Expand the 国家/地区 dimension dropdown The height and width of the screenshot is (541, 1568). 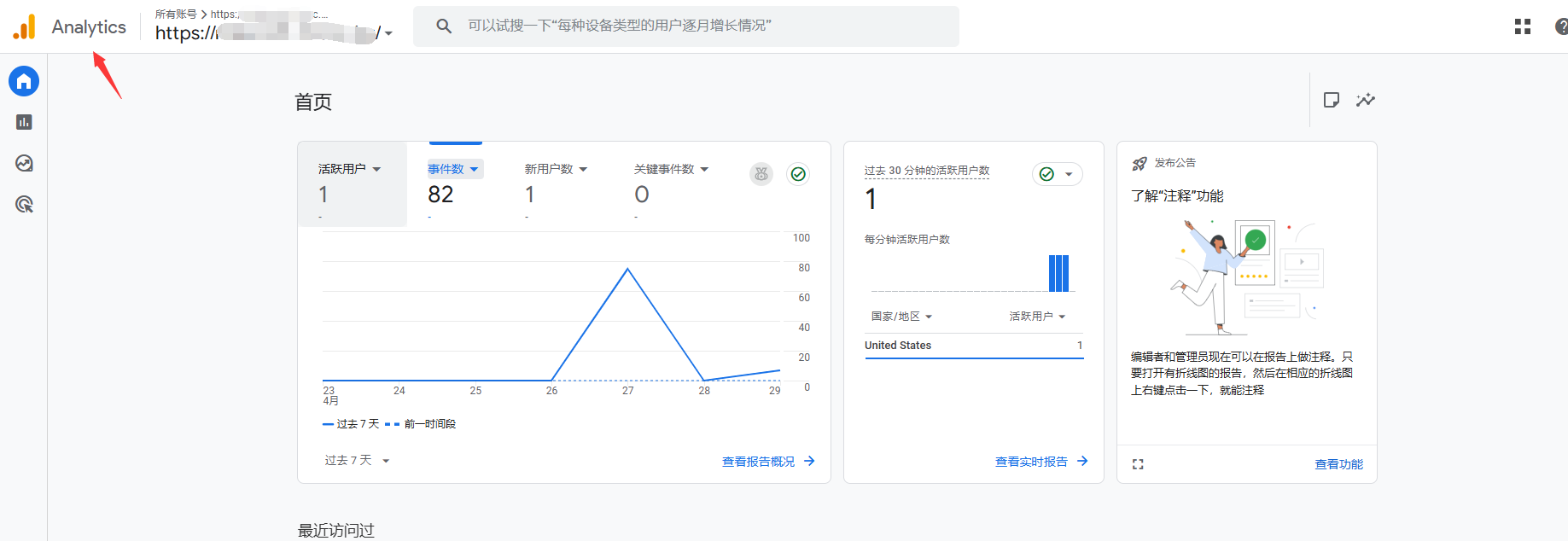click(901, 317)
